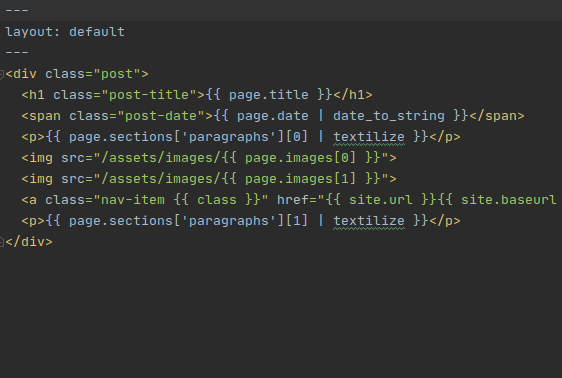Click the 'nav-item' class text

pyautogui.click(x=133, y=200)
